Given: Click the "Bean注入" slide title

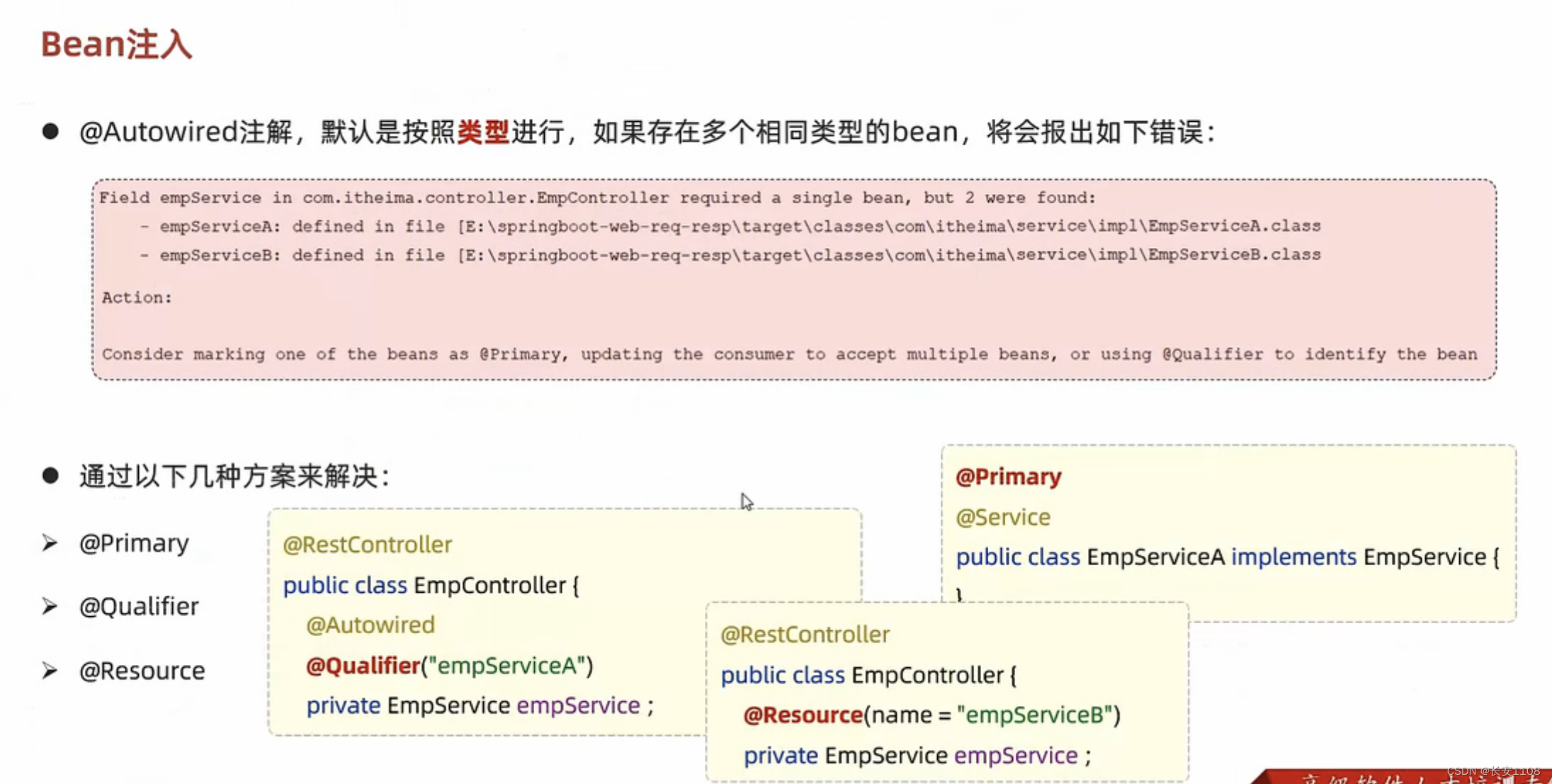Looking at the screenshot, I should pyautogui.click(x=116, y=45).
